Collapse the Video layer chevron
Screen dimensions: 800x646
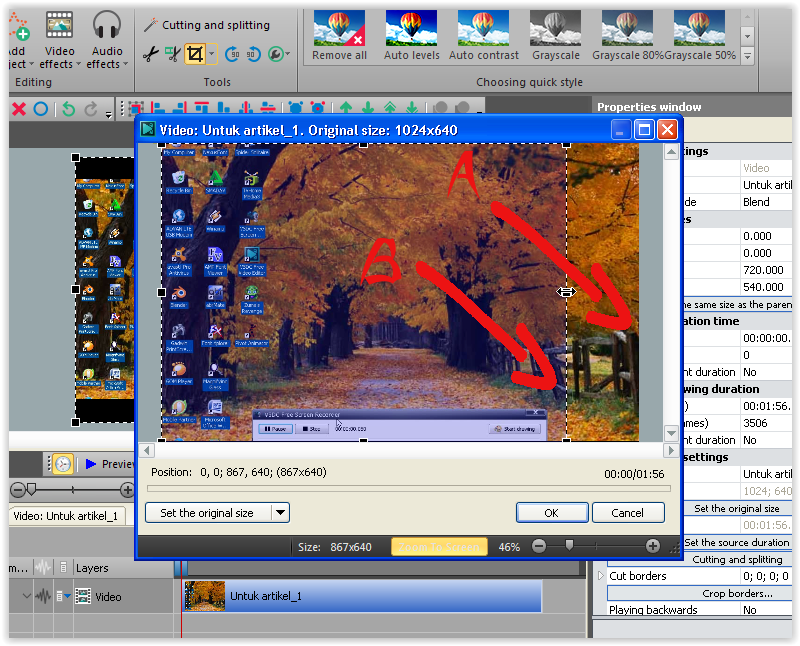(x=27, y=596)
